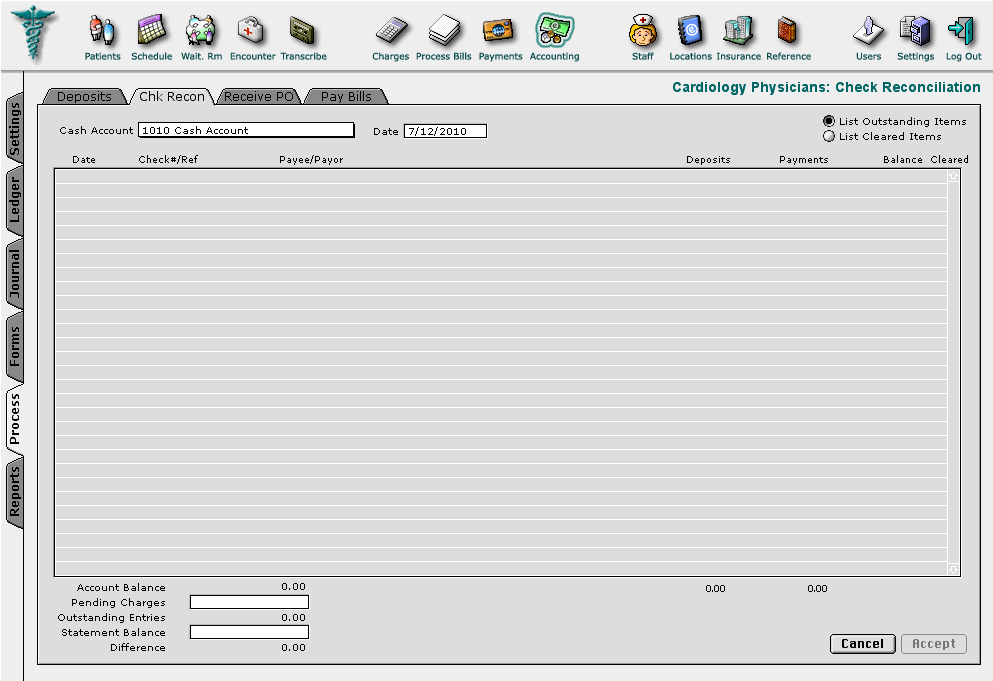
Task: Open the Staff nurse icon
Action: point(643,31)
